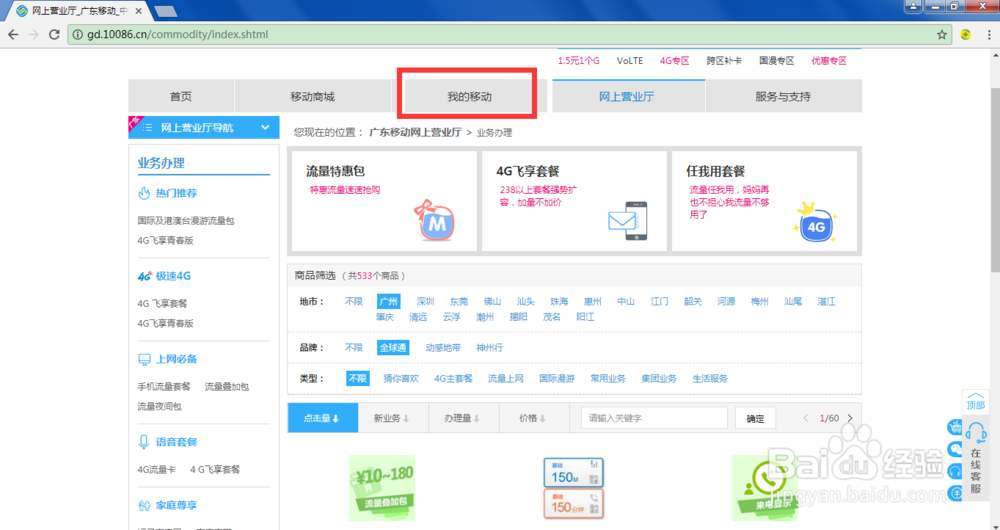This screenshot has width=1000, height=530.
Task: Open the 移动商城 tab
Action: [x=312, y=96]
